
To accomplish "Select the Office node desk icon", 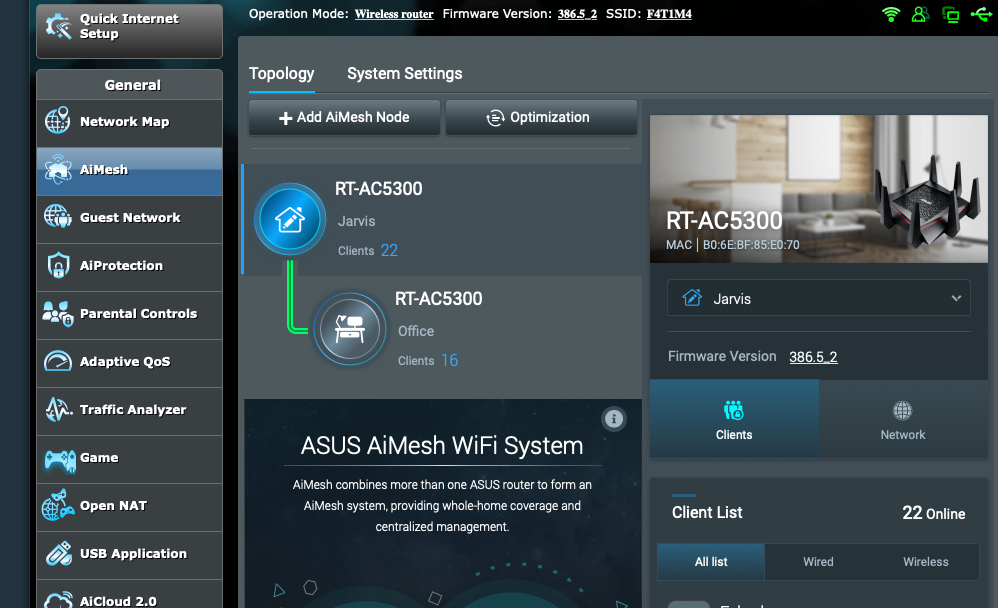I will 350,329.
